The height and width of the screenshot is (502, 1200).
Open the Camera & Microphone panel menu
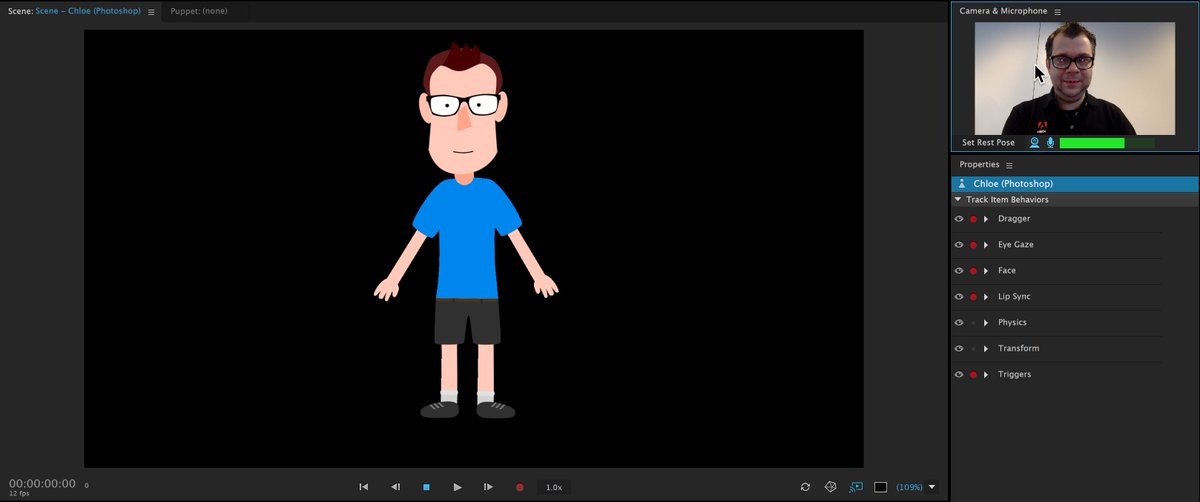click(1057, 12)
